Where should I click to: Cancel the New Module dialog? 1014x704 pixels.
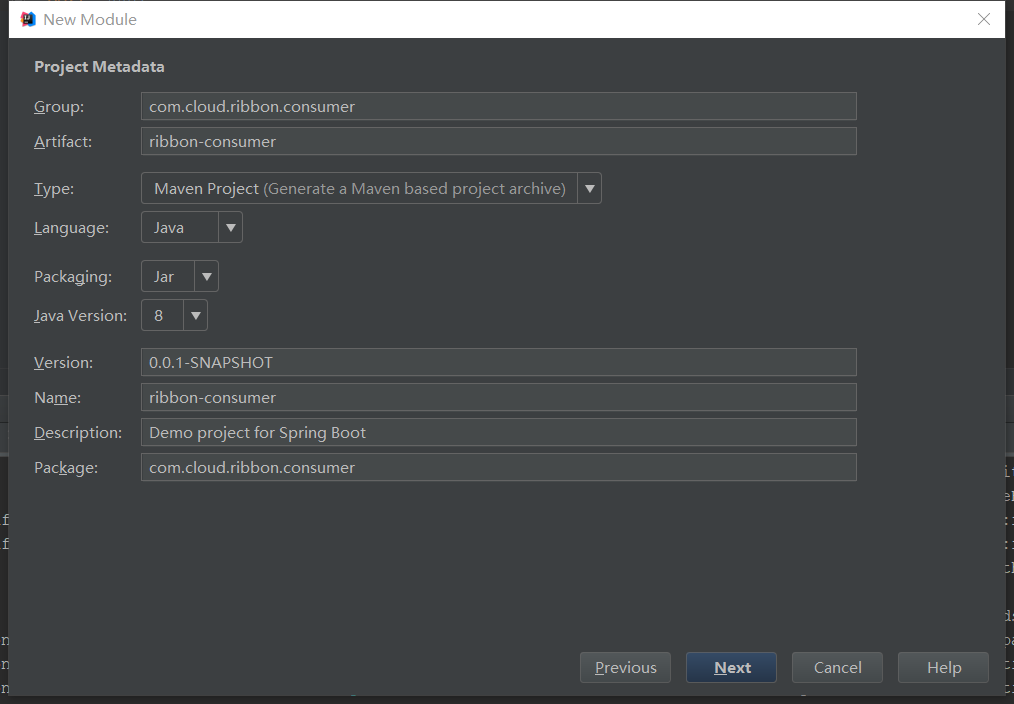point(837,667)
